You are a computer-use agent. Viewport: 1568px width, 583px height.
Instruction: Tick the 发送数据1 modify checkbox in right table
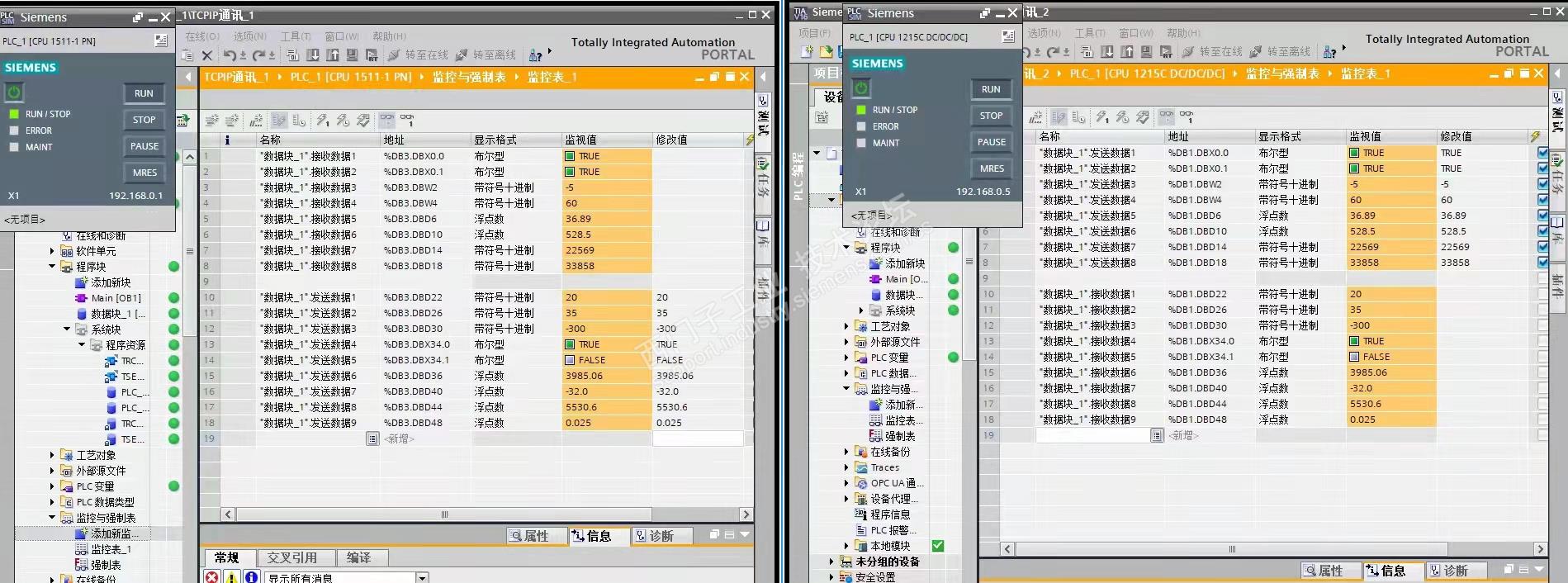point(1542,153)
